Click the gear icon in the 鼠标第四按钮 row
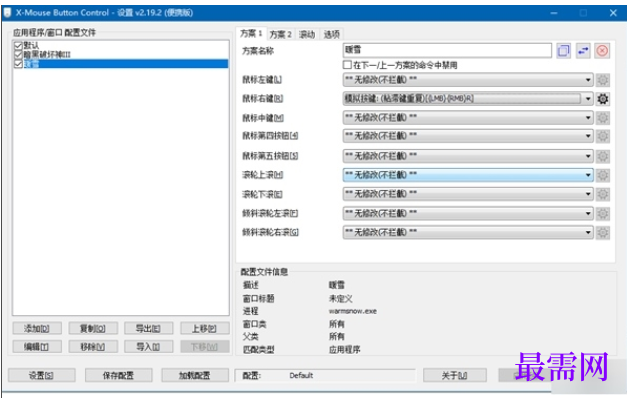This screenshot has width=627, height=398. coord(603,136)
